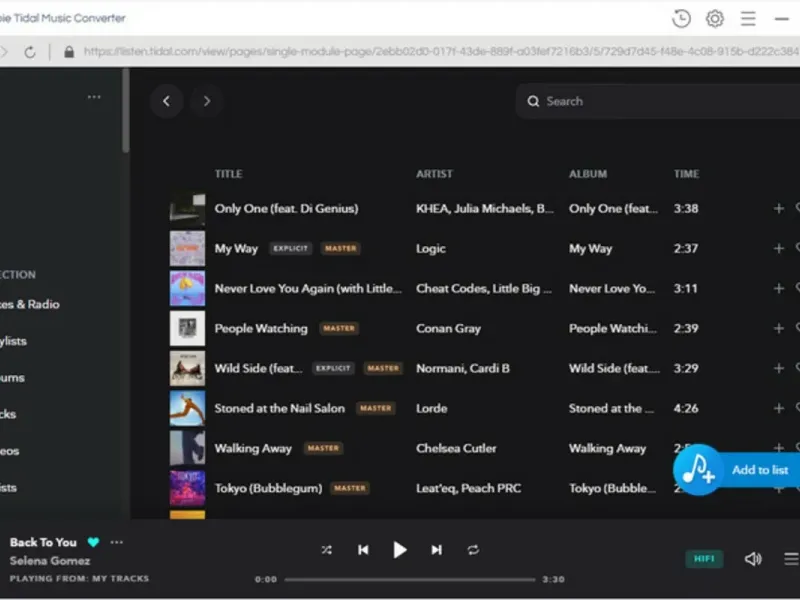This screenshot has width=800, height=600.
Task: Add People Watching with plus icon
Action: 779,328
